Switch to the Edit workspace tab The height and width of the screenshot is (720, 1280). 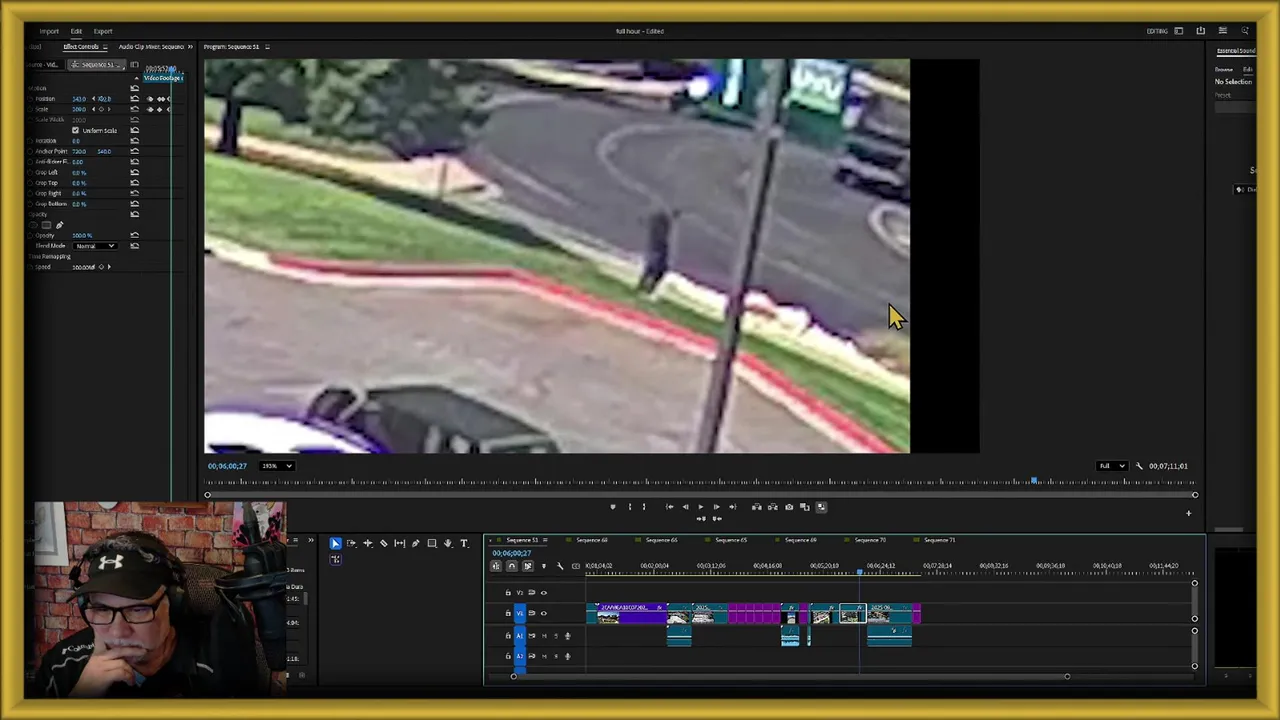pos(76,31)
